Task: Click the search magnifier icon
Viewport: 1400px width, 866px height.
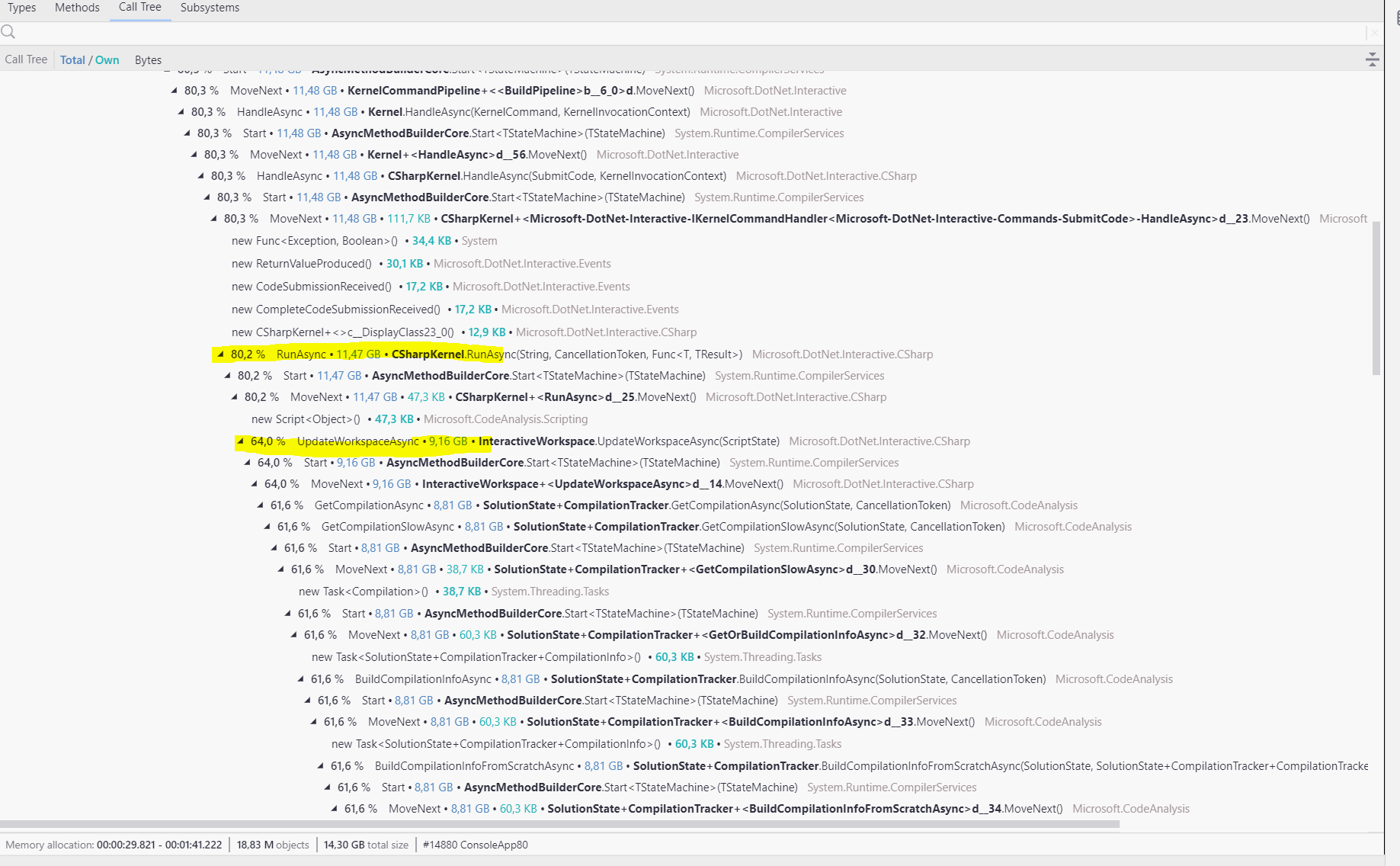Action: [8, 32]
